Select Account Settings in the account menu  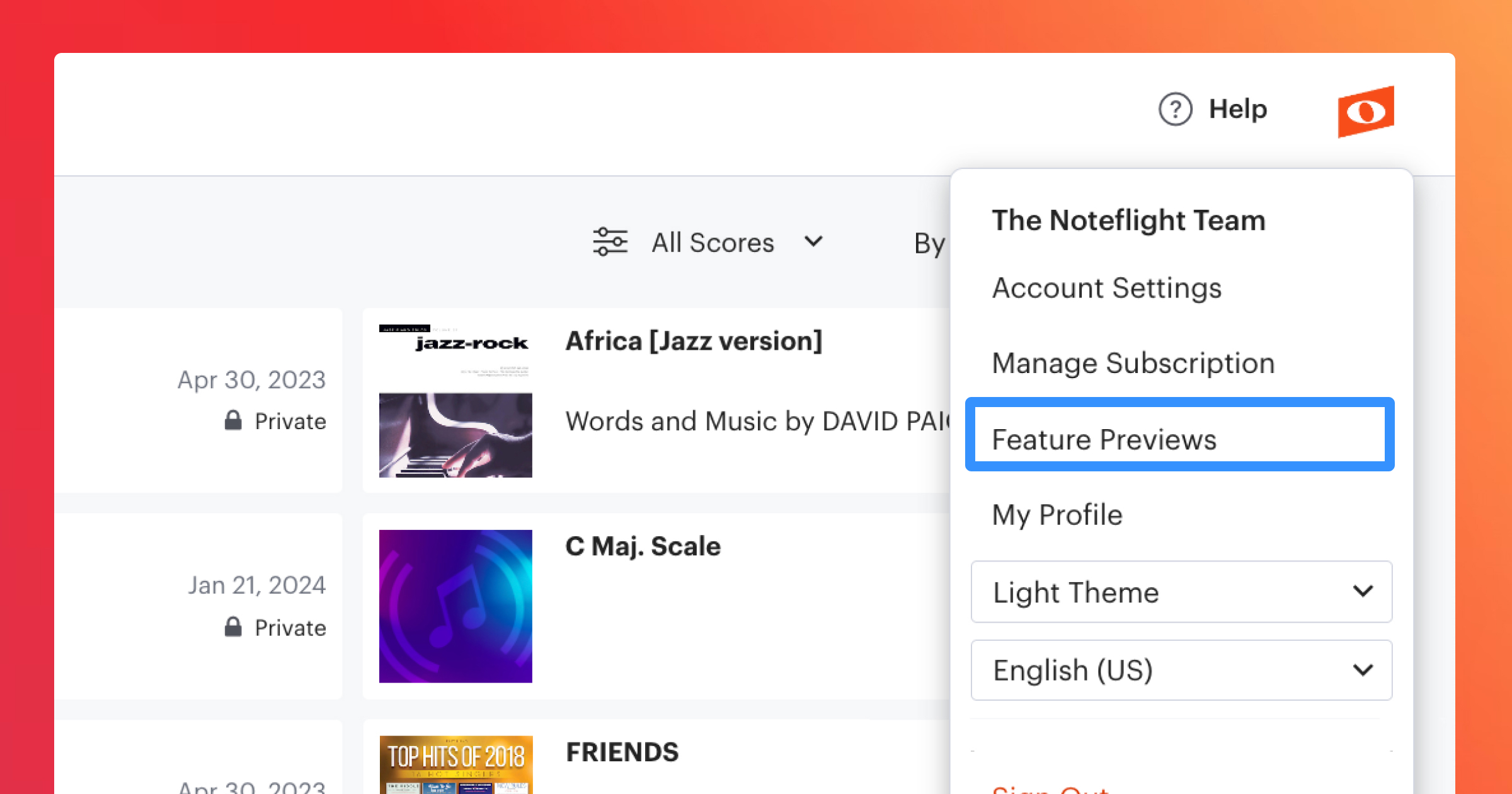pyautogui.click(x=1106, y=288)
